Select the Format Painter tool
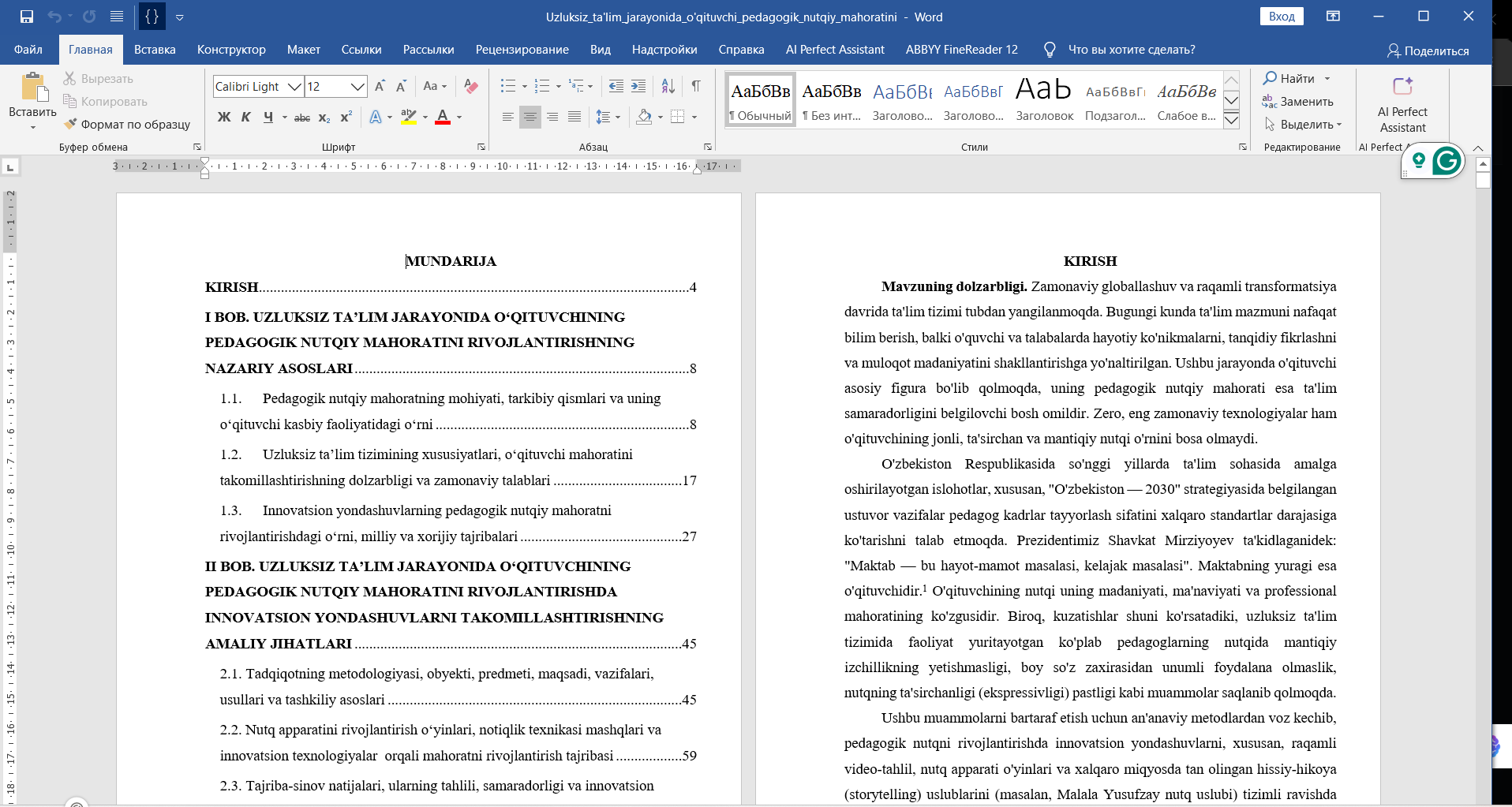Screen dimensions: 1512x807 [127, 124]
